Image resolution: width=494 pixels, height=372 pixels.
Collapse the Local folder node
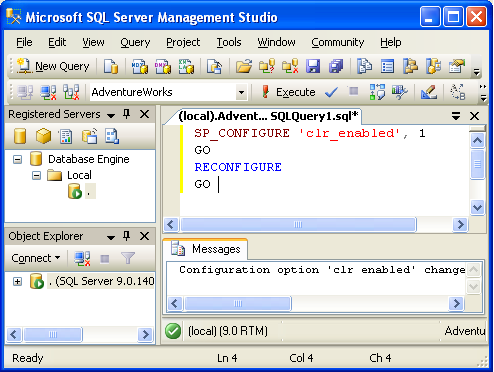pyautogui.click(x=36, y=175)
